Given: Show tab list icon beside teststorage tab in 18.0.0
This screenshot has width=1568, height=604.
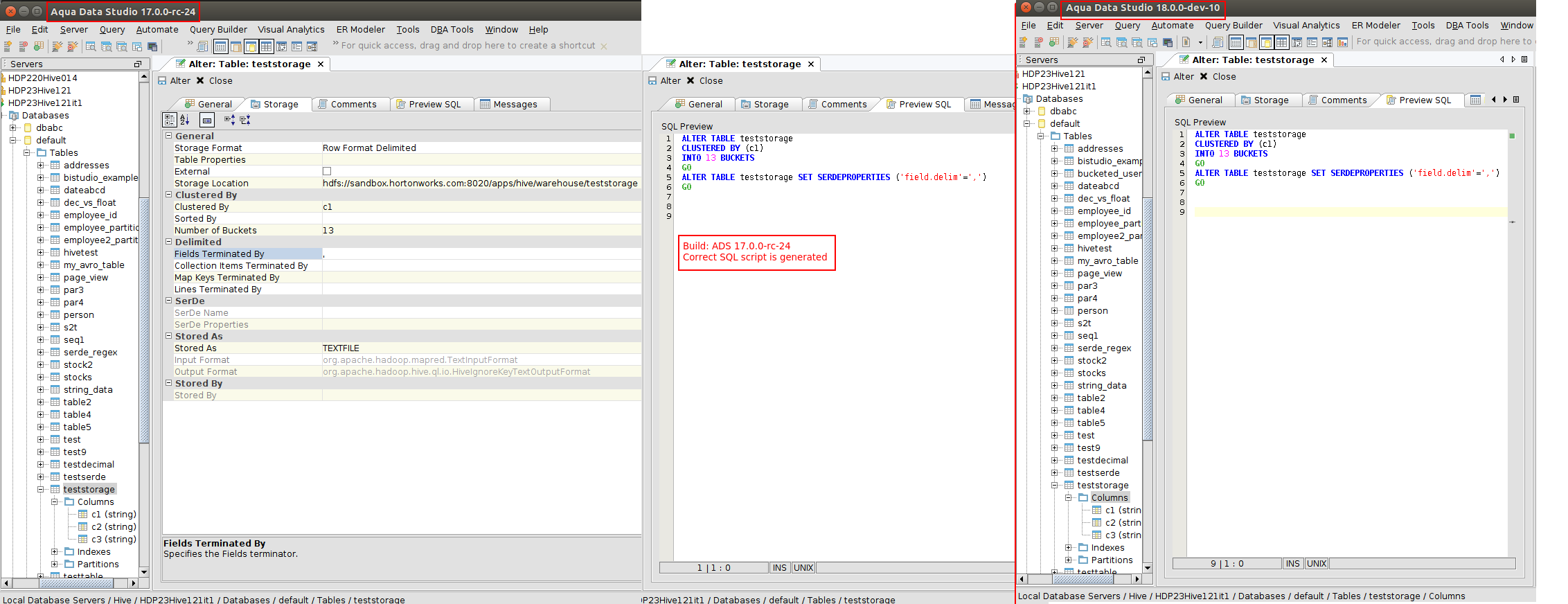Looking at the screenshot, I should pyautogui.click(x=1524, y=60).
